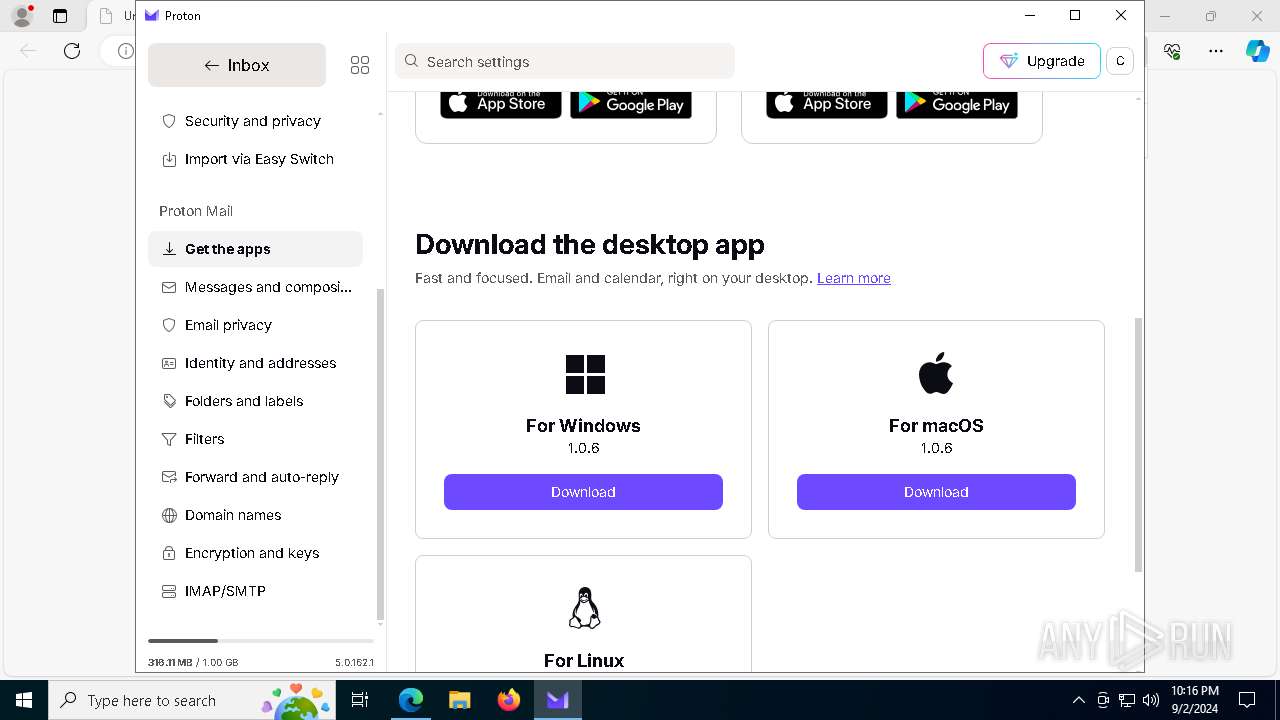
Task: Click the Learn more link
Action: pos(854,278)
